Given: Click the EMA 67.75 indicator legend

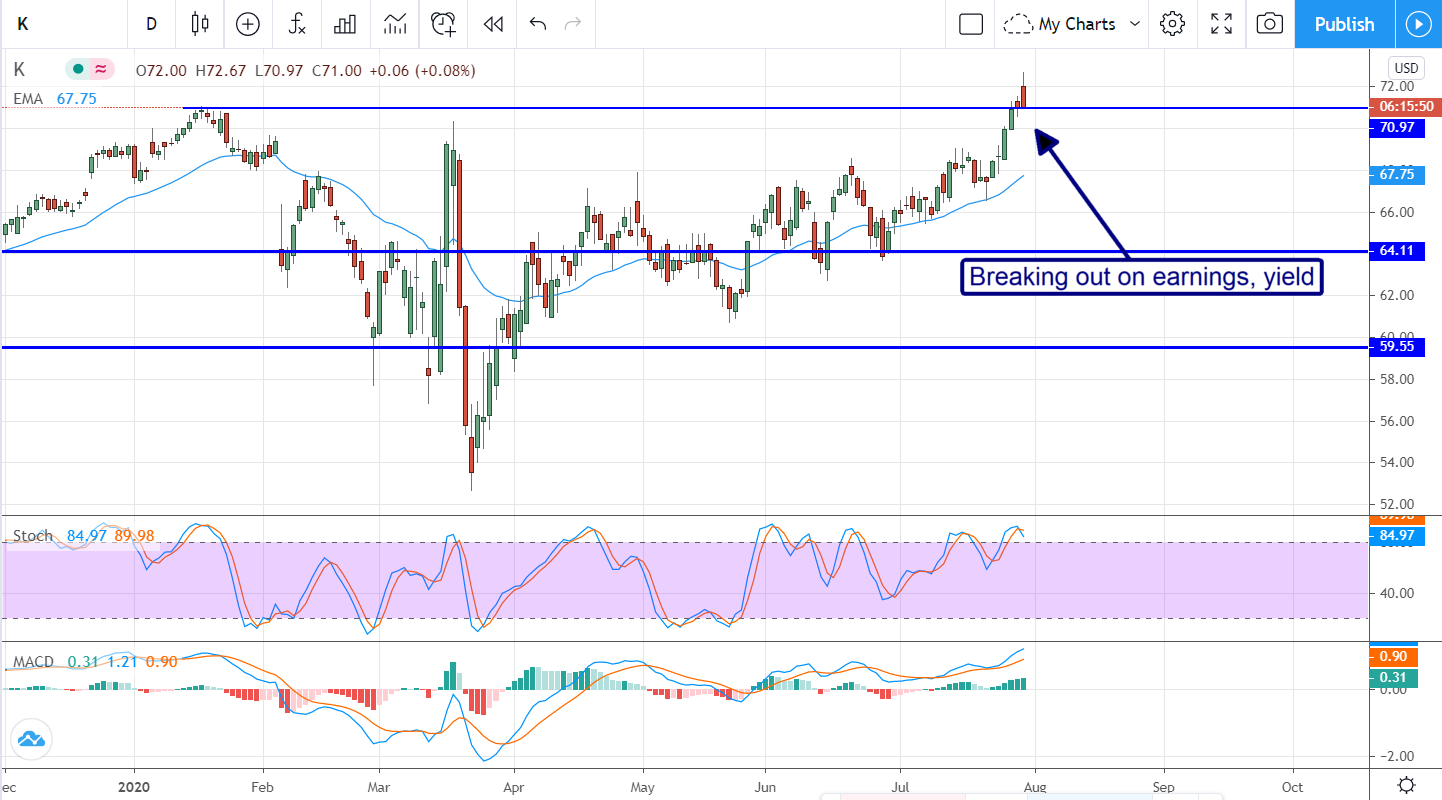Looking at the screenshot, I should 55,98.
